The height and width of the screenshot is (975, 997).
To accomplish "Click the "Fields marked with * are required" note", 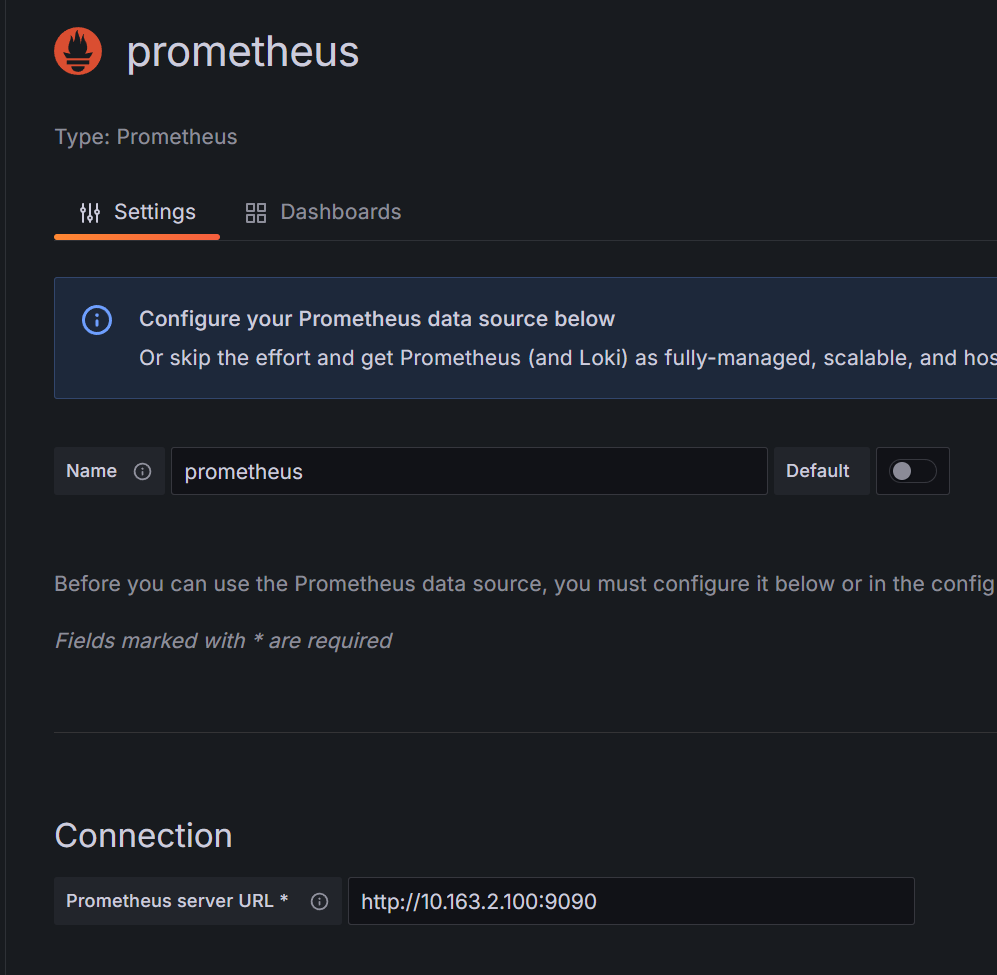I will tap(223, 640).
